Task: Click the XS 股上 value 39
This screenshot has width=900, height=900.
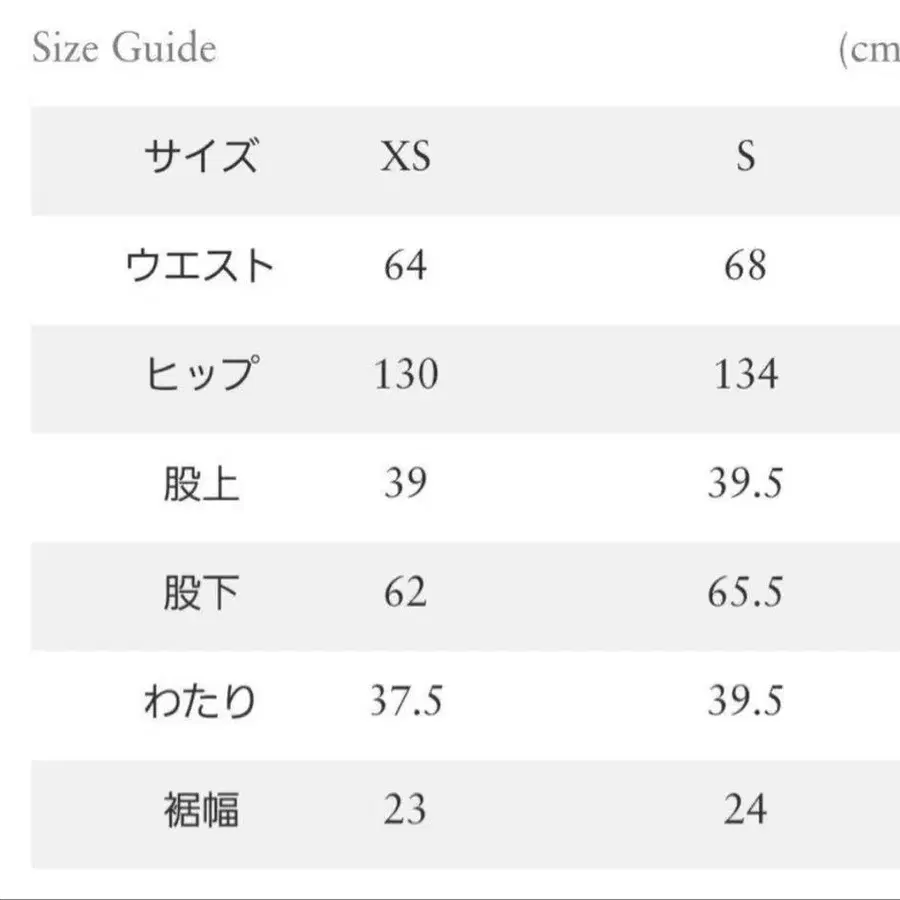Action: (x=405, y=484)
